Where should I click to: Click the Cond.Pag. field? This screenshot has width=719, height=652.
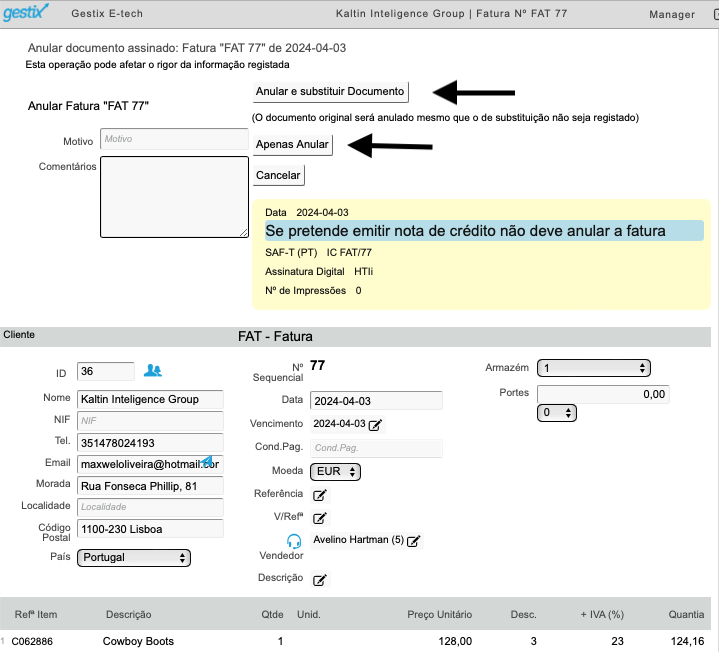[376, 448]
